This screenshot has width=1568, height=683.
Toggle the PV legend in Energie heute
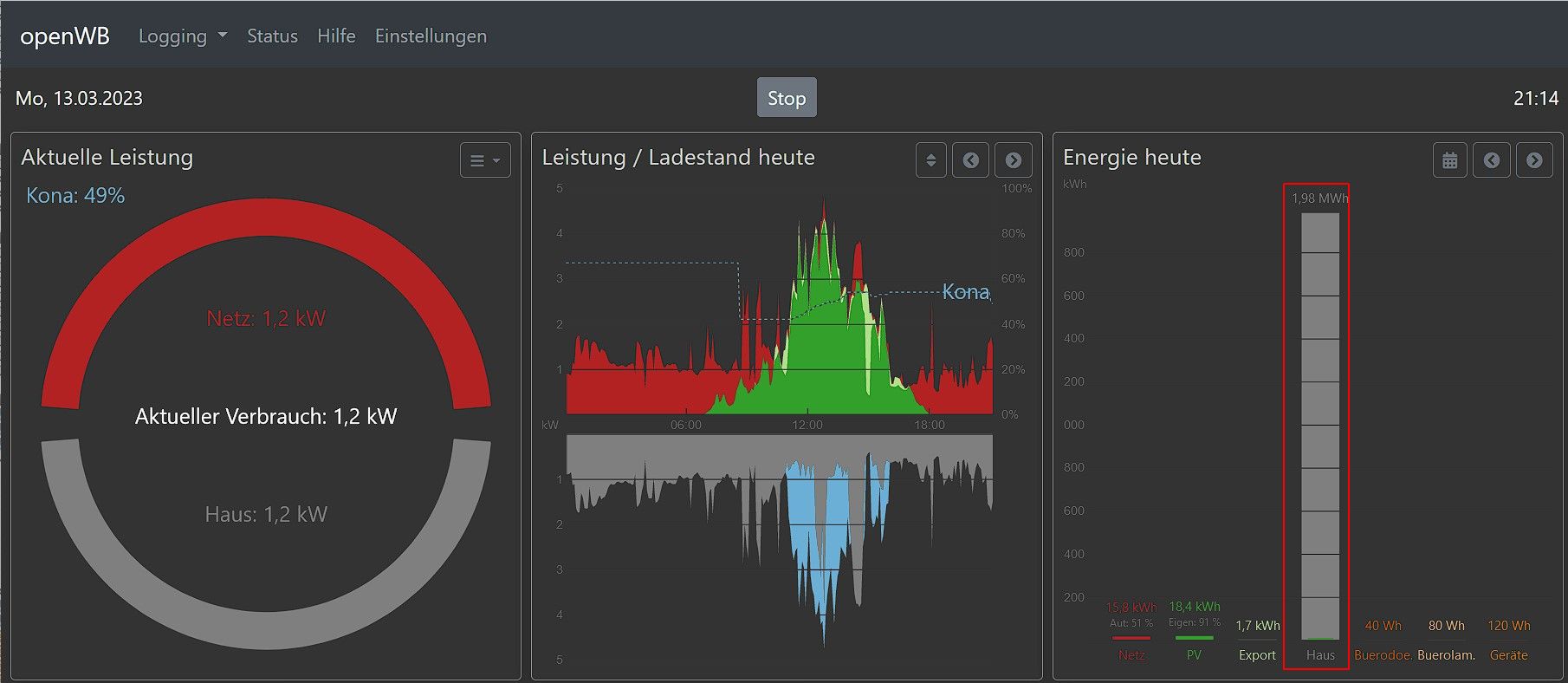[x=1194, y=655]
